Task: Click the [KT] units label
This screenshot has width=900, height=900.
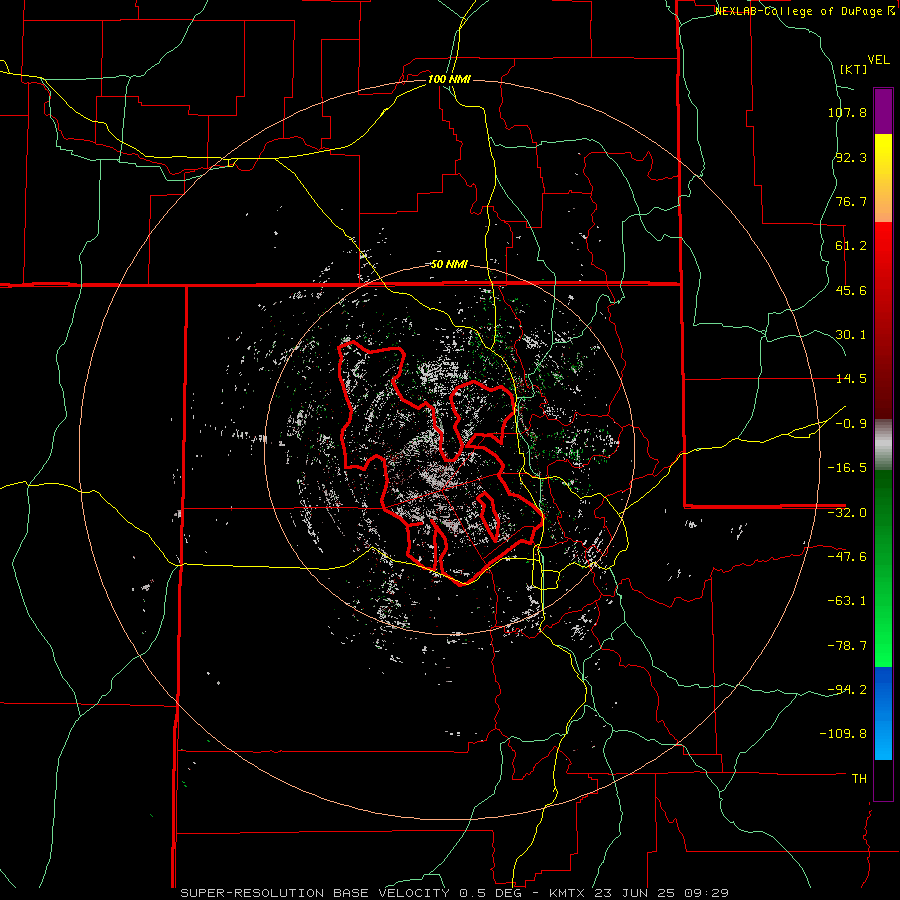Action: pyautogui.click(x=854, y=69)
